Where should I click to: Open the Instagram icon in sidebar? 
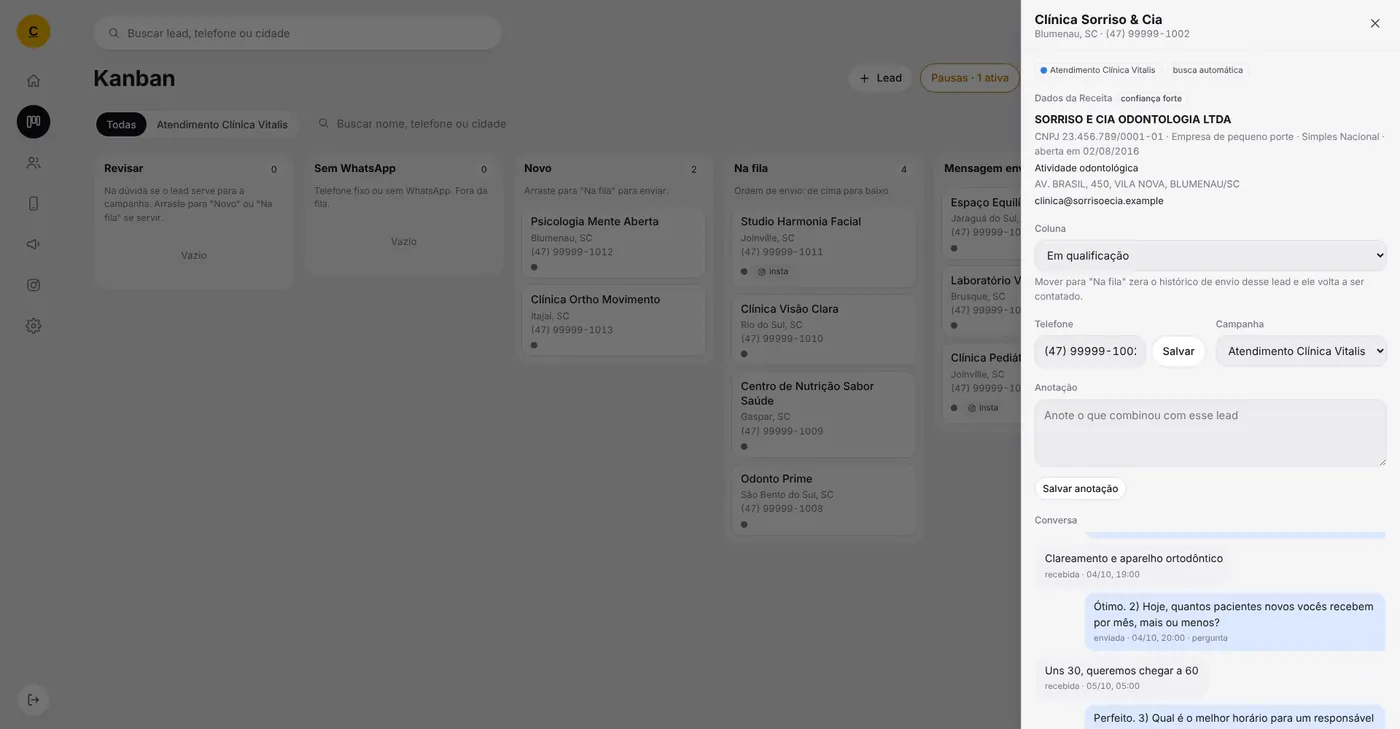click(33, 285)
